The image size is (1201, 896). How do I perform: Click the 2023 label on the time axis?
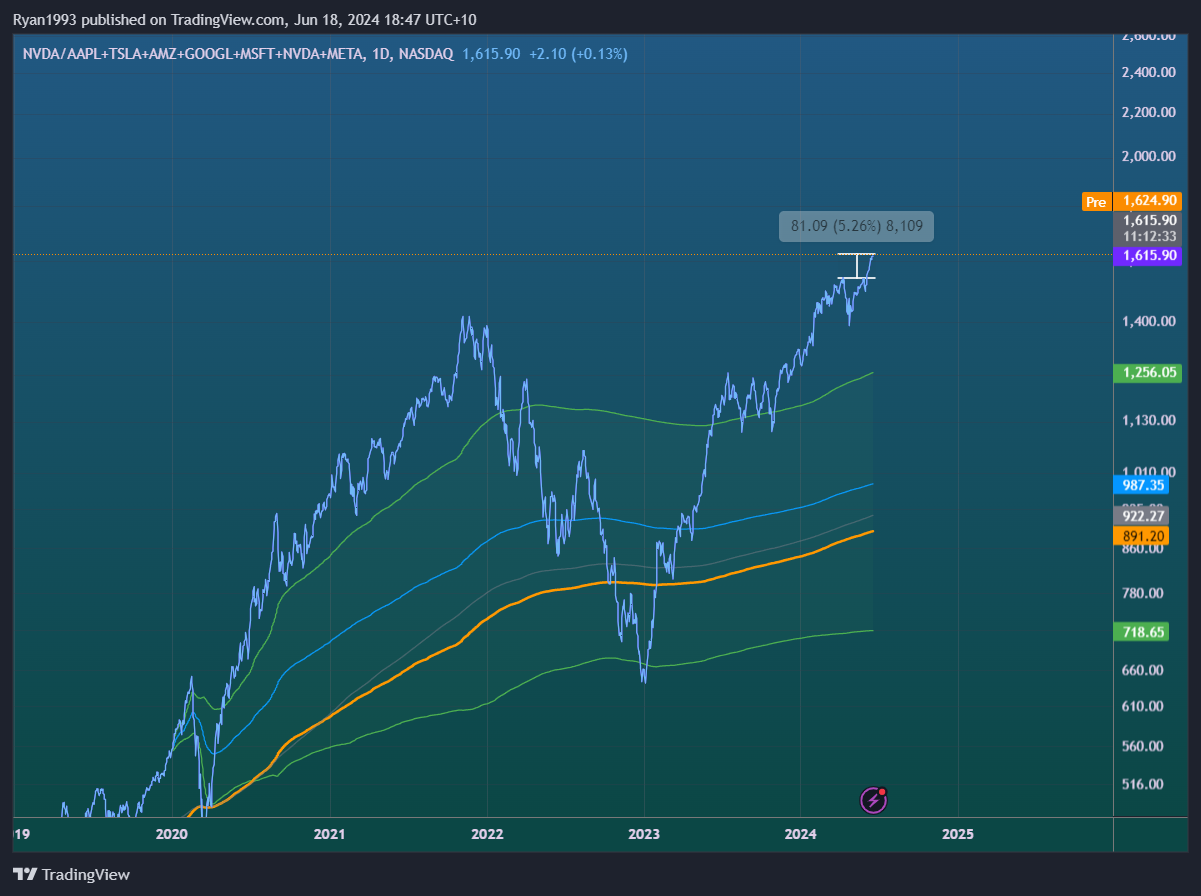click(644, 833)
